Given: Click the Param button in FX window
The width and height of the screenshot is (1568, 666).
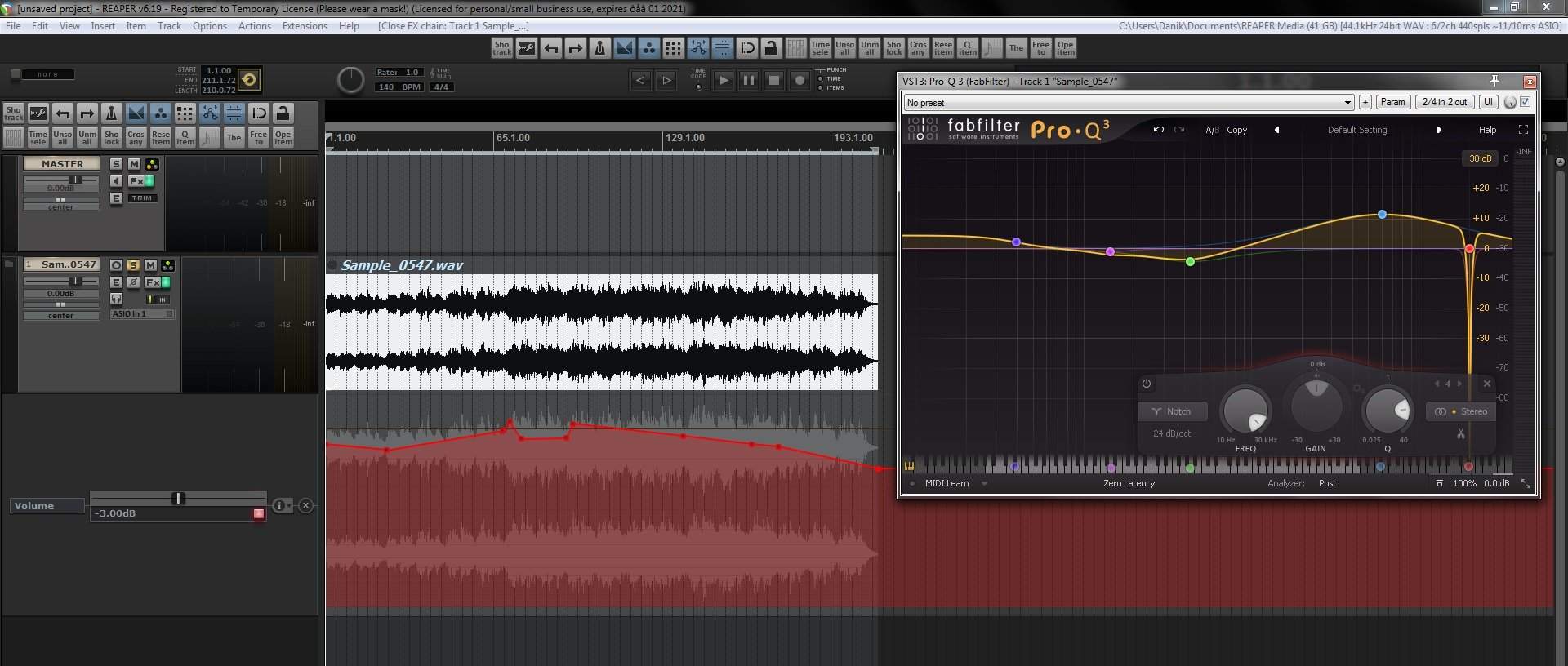Looking at the screenshot, I should 1392,102.
